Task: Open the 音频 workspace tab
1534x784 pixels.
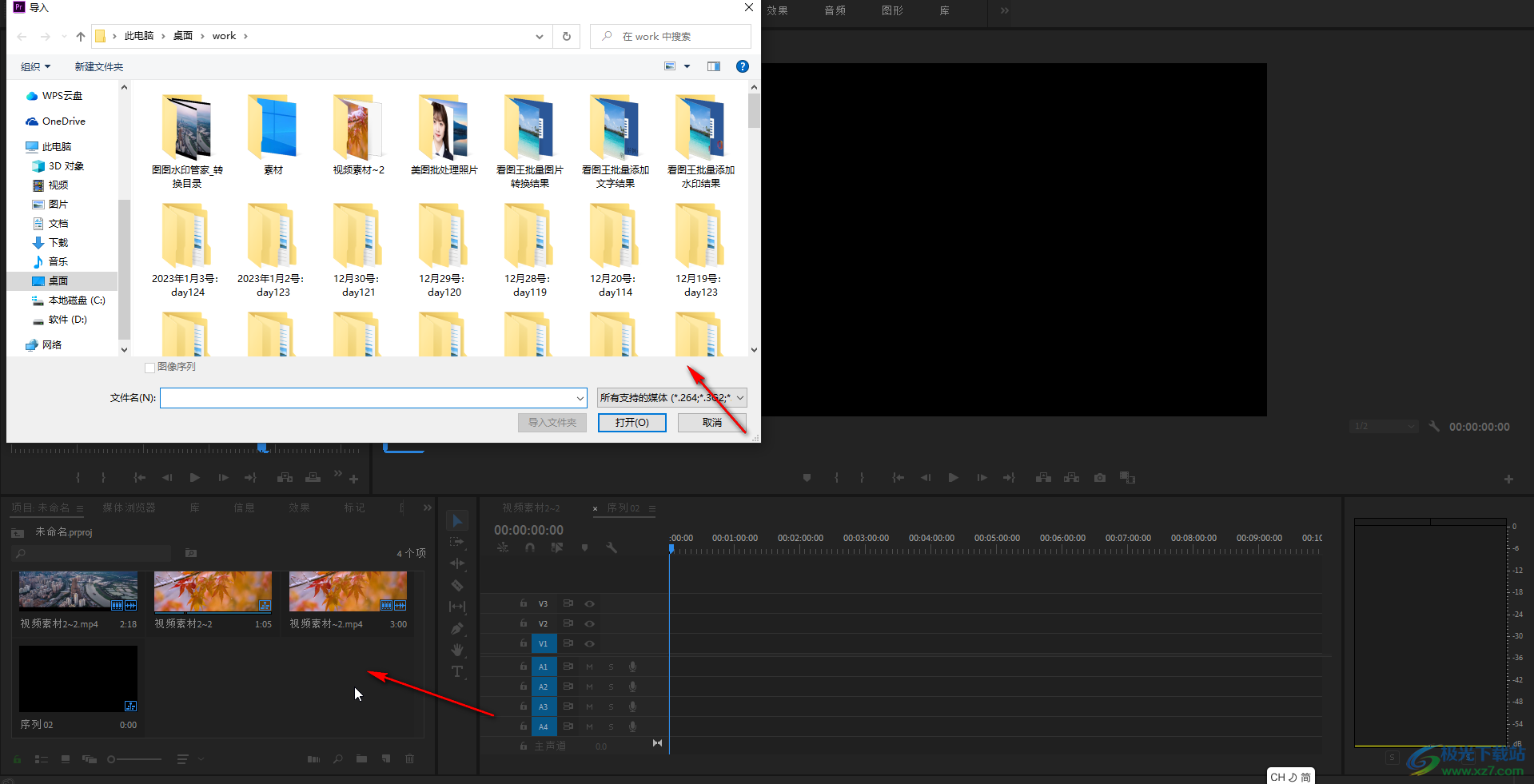Action: [835, 10]
